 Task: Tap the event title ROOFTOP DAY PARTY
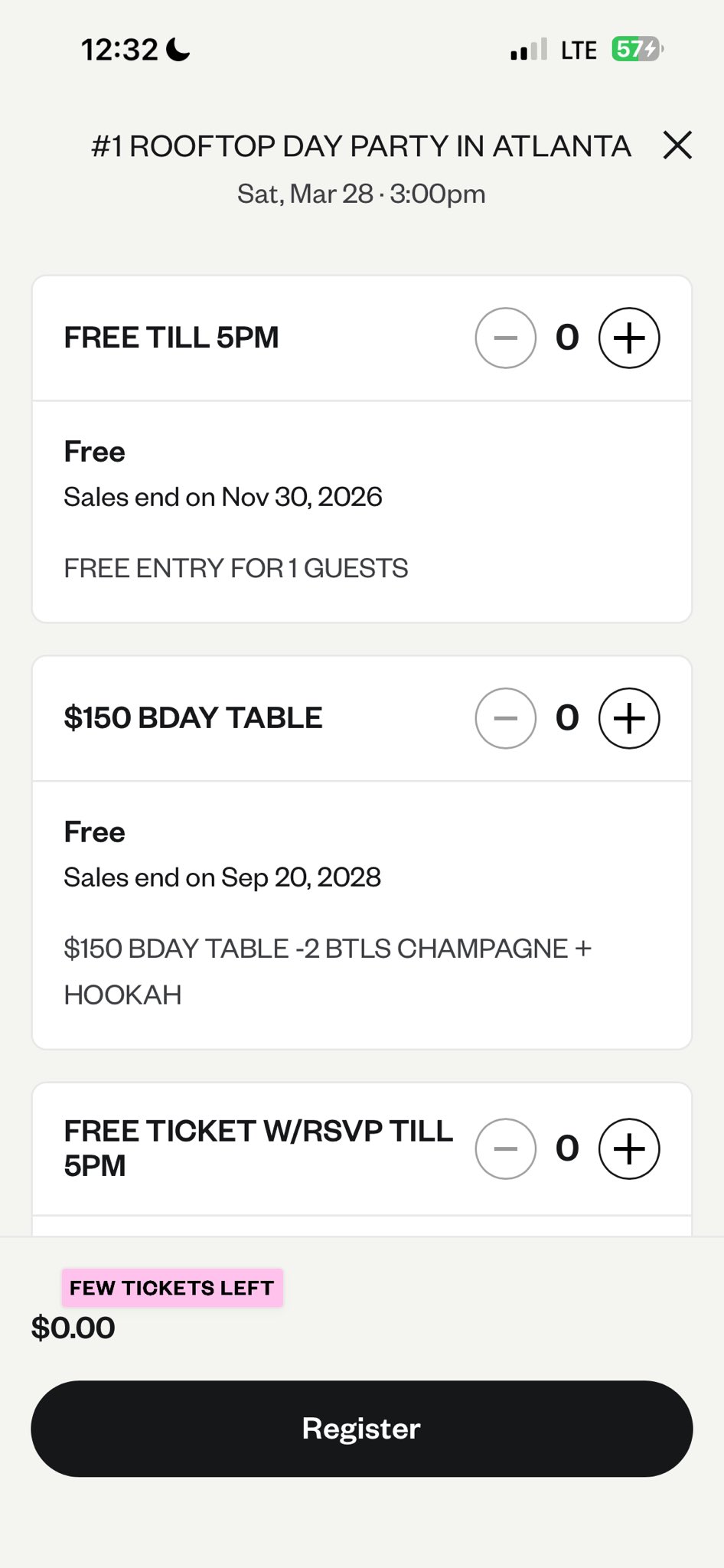click(x=361, y=146)
